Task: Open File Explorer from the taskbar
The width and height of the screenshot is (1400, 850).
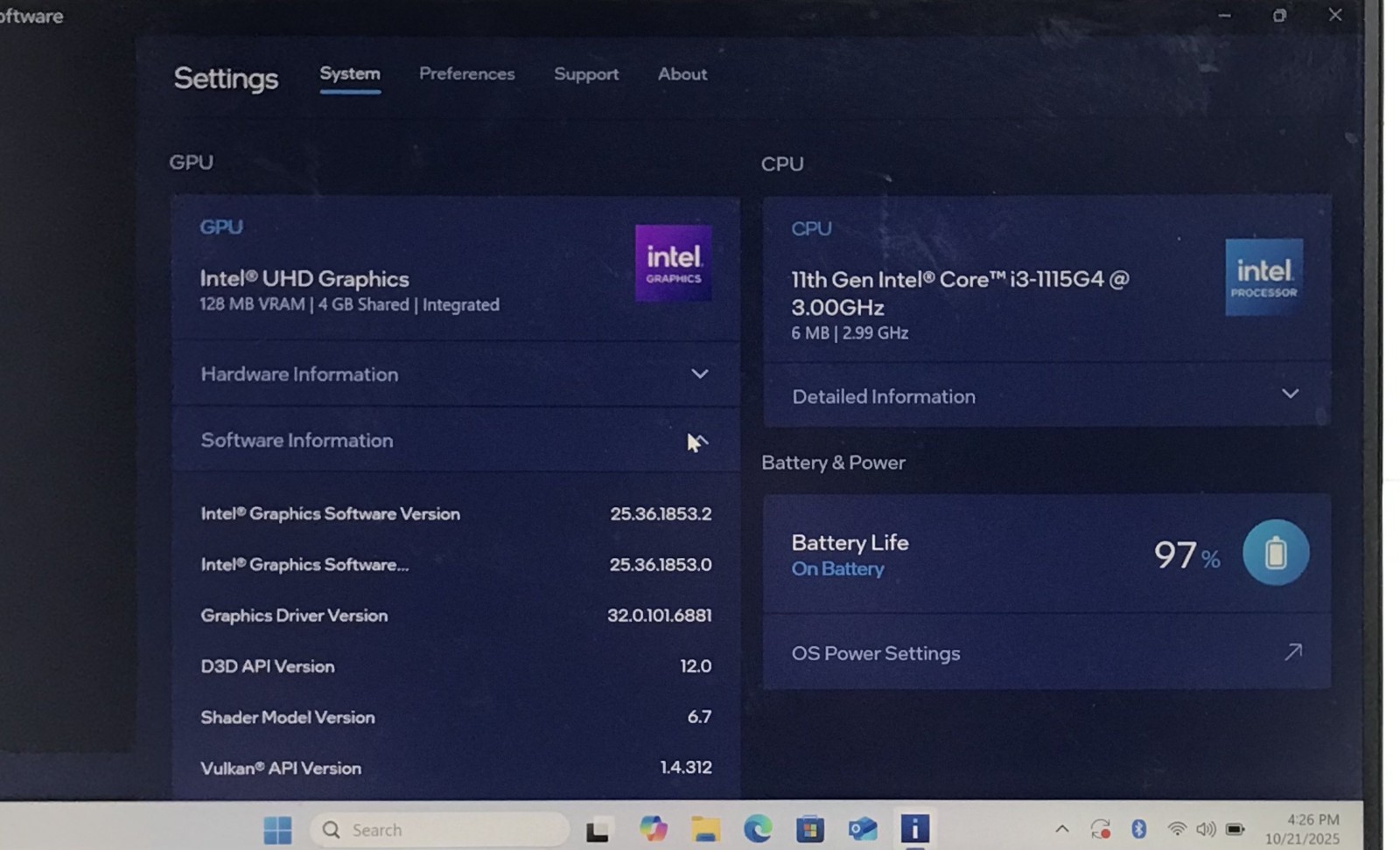Action: pyautogui.click(x=704, y=829)
